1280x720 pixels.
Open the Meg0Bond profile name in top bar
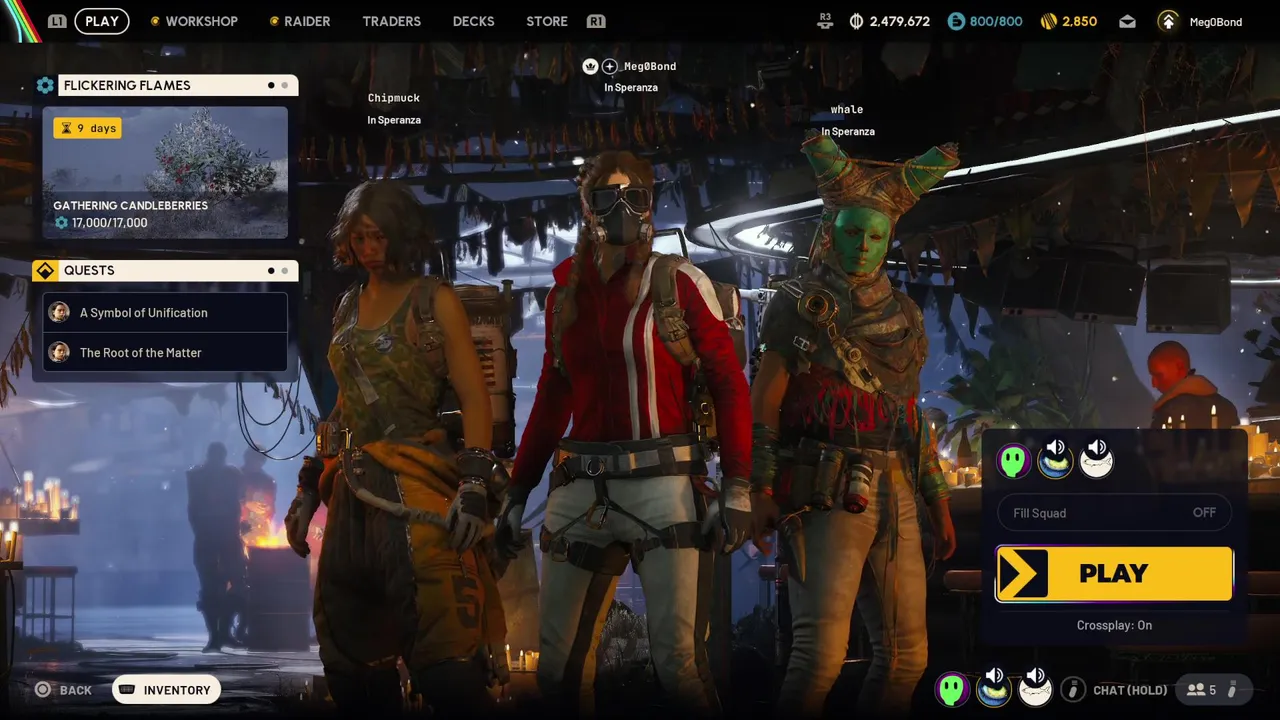tap(1215, 22)
